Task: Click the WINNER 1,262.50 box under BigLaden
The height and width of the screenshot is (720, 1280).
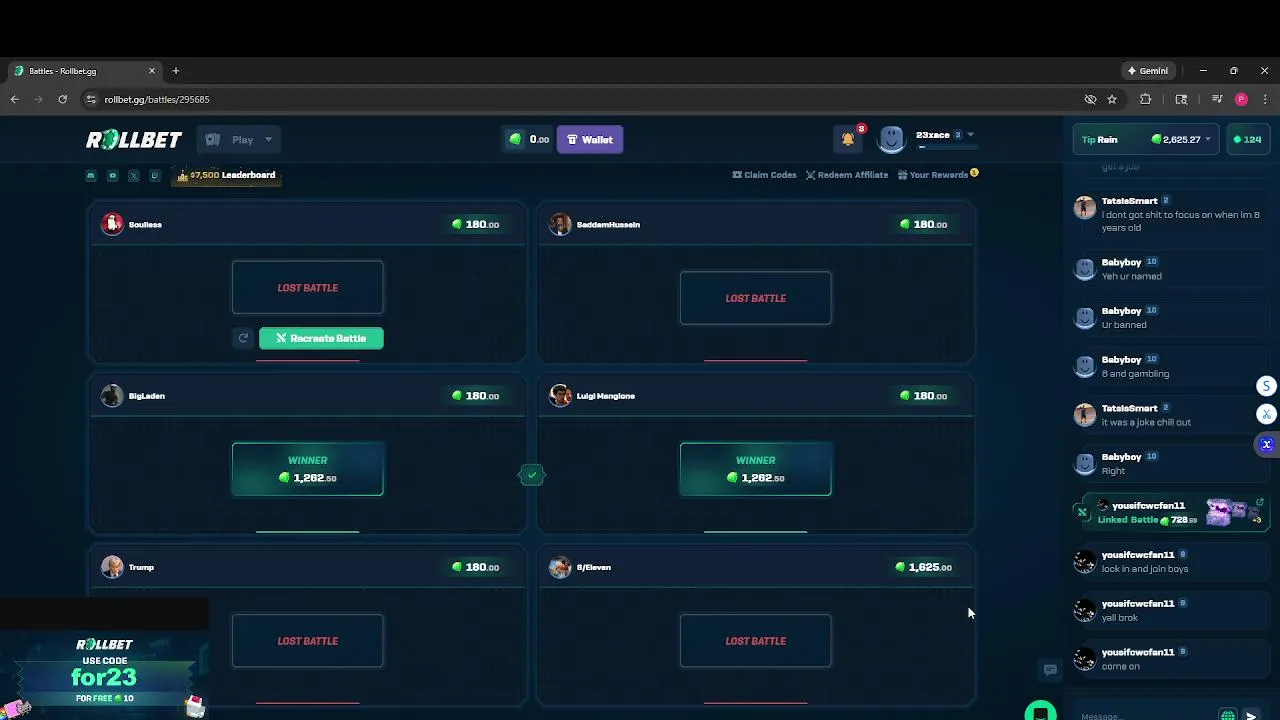Action: click(307, 469)
